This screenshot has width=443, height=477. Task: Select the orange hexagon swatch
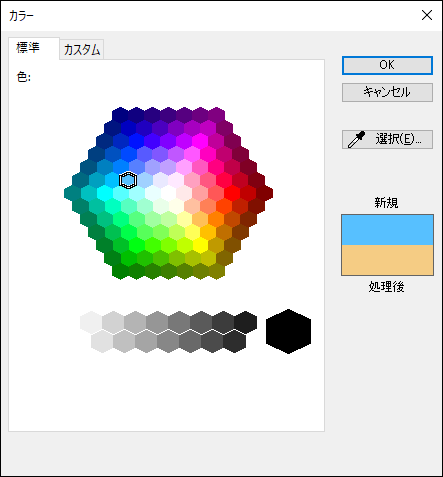click(x=216, y=219)
